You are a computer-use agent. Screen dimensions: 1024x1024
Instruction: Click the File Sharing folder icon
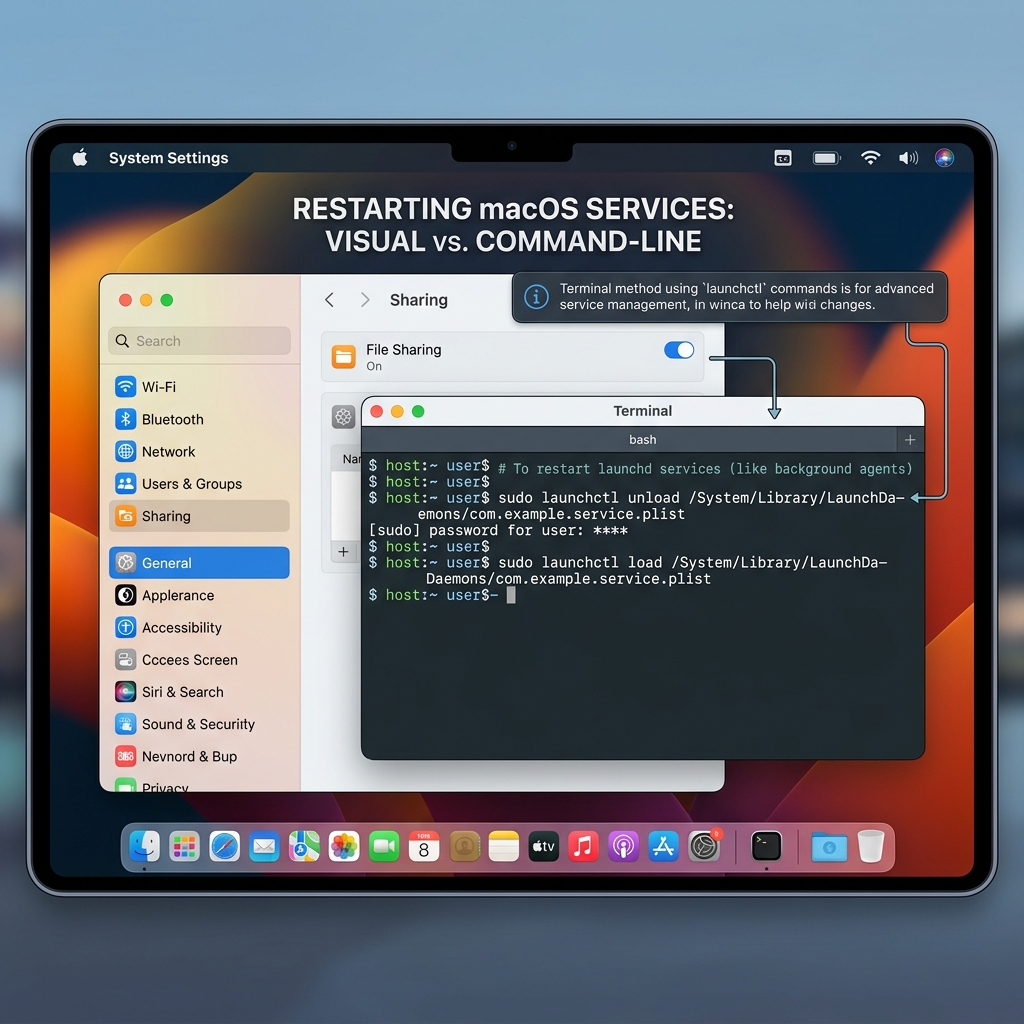tap(344, 357)
